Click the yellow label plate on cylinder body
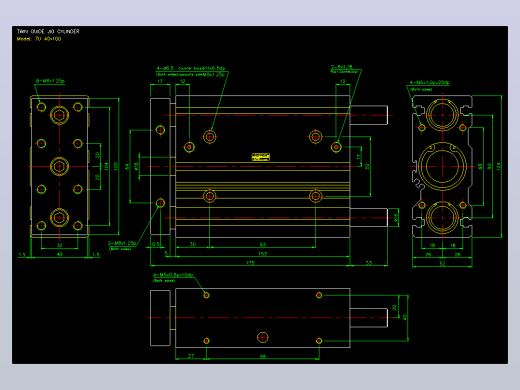520x390 pixels. 261,157
